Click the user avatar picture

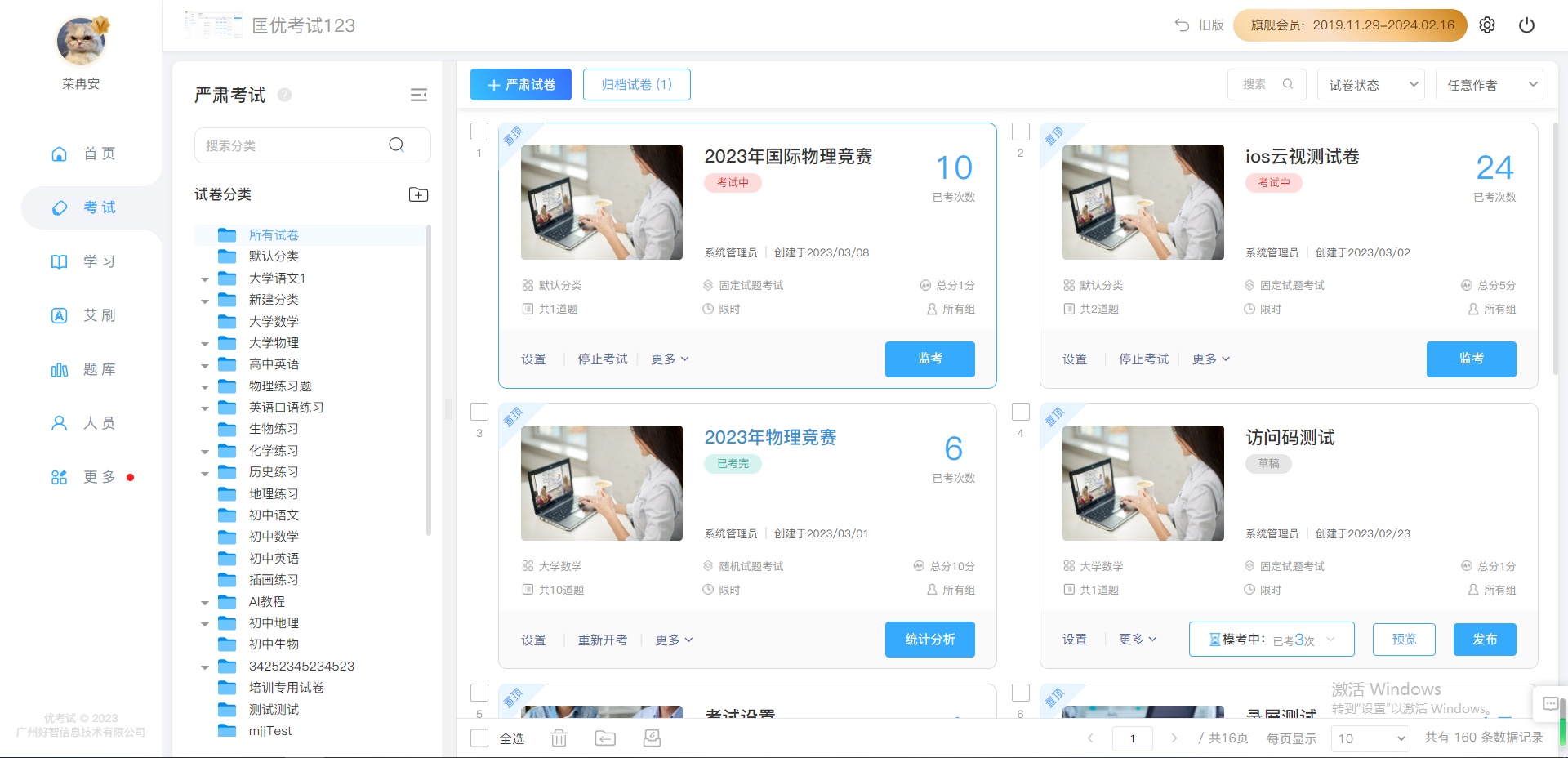pos(81,41)
